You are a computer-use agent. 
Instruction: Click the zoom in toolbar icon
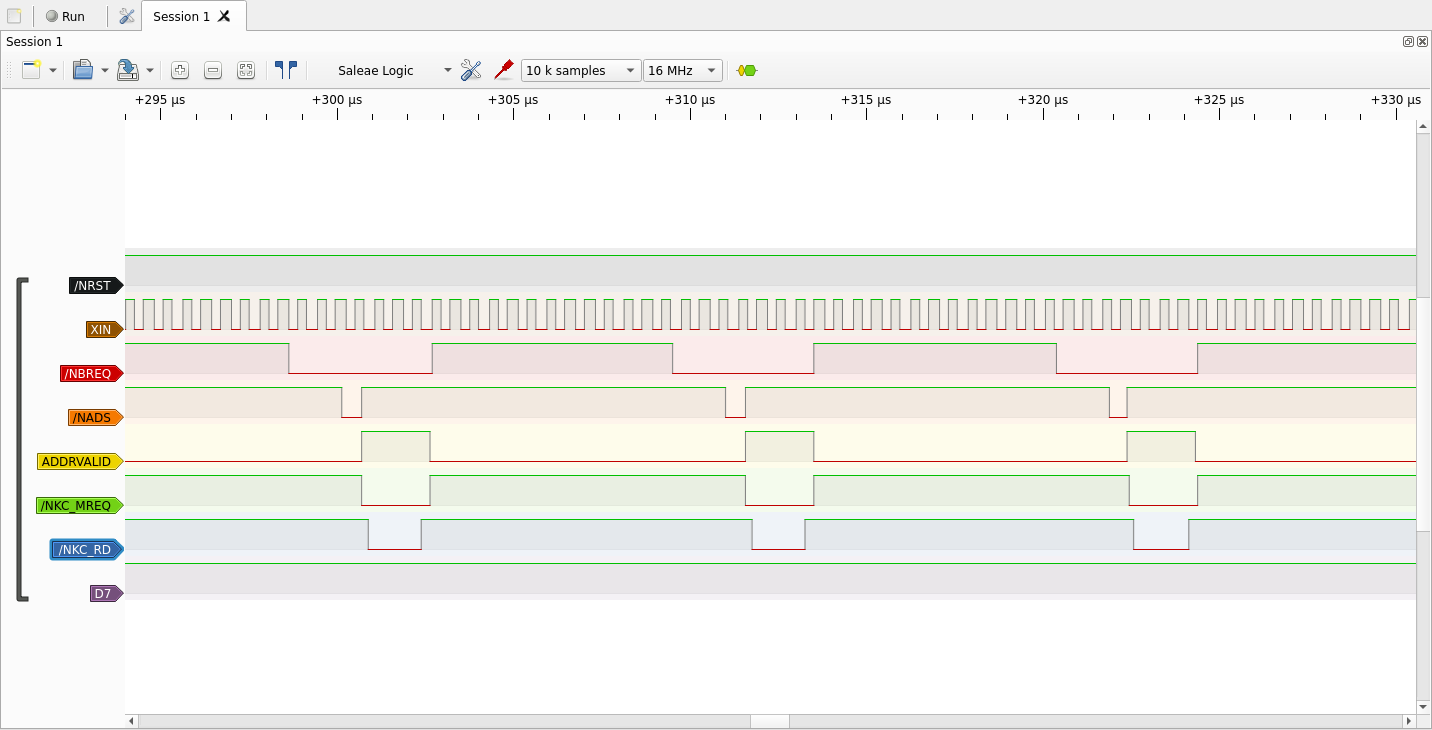pos(180,70)
